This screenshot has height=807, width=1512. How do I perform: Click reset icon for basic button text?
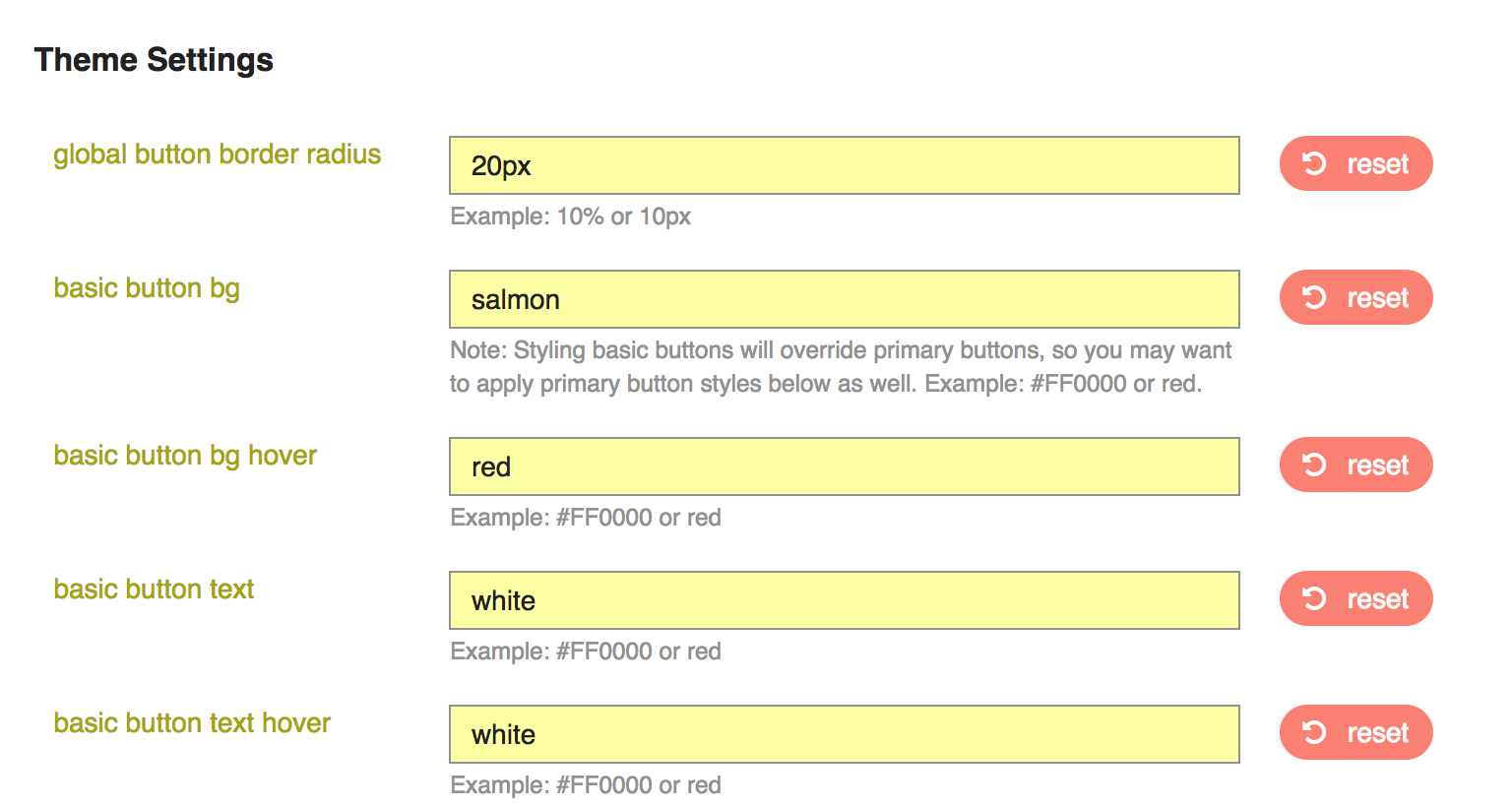click(x=1315, y=598)
